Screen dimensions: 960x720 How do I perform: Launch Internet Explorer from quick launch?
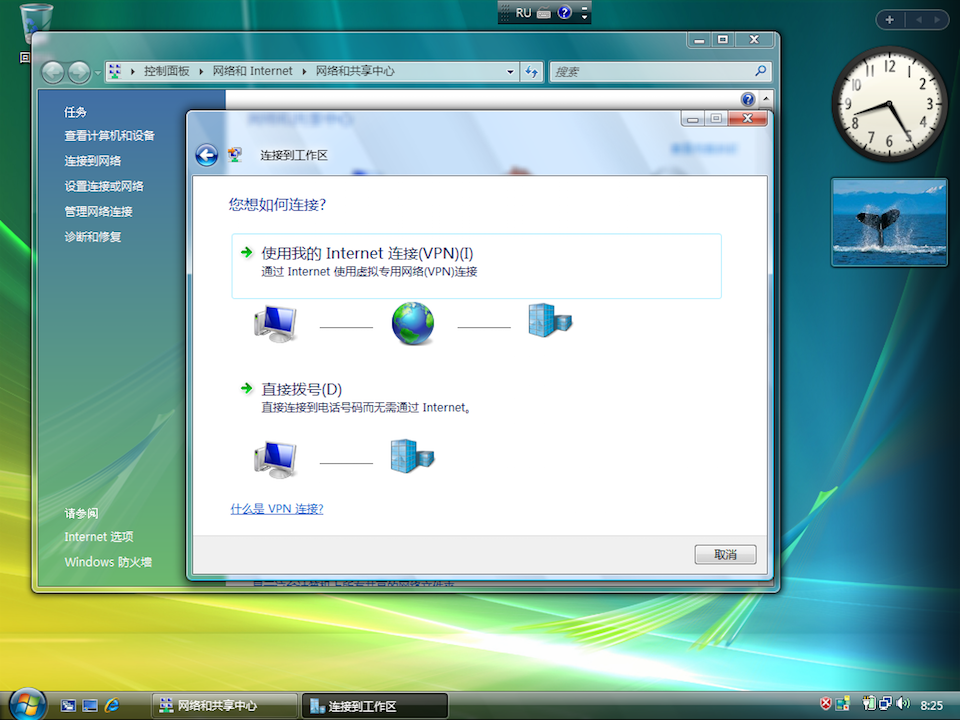tap(112, 706)
